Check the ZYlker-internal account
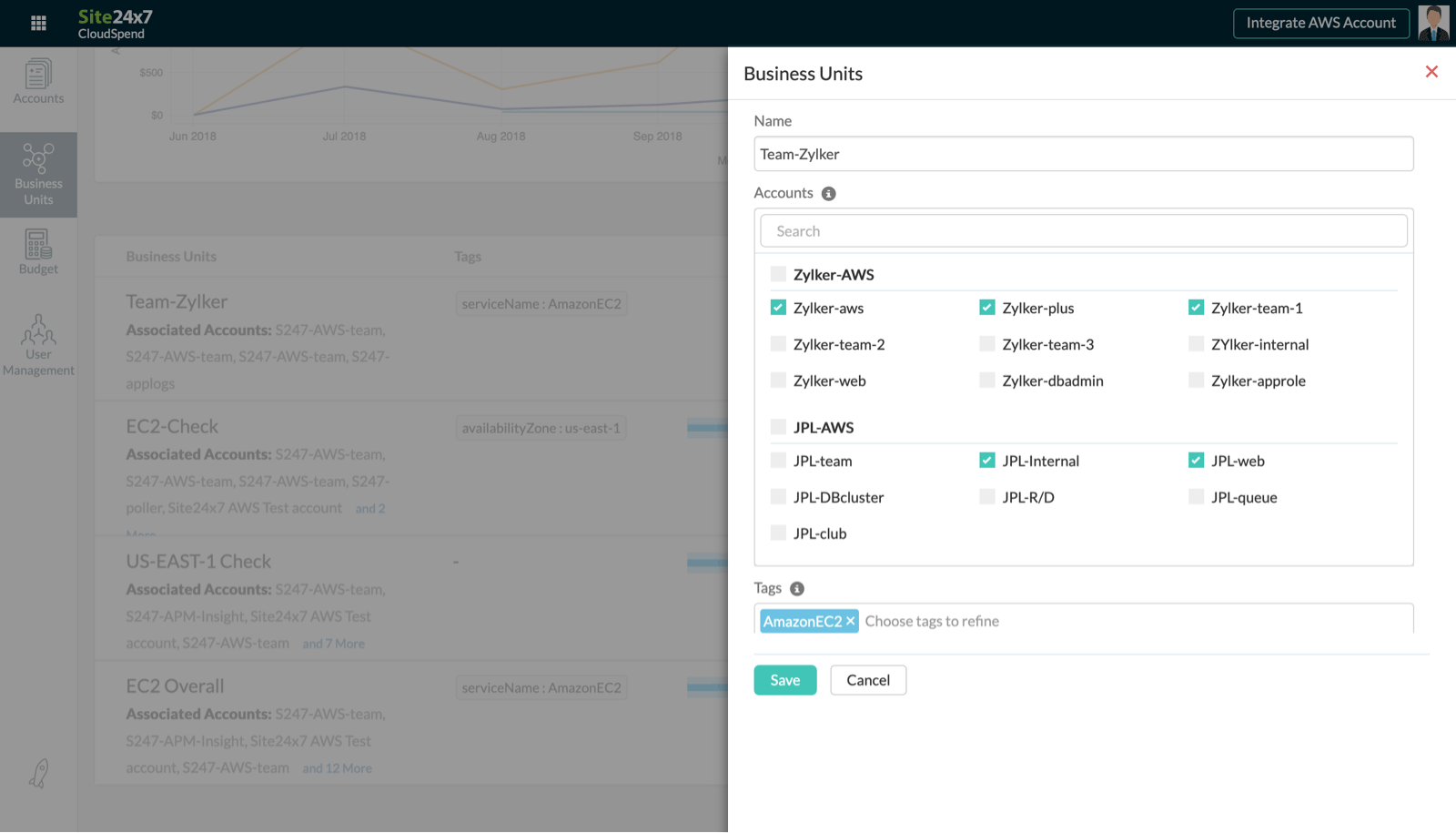The width and height of the screenshot is (1456, 833). click(1197, 344)
